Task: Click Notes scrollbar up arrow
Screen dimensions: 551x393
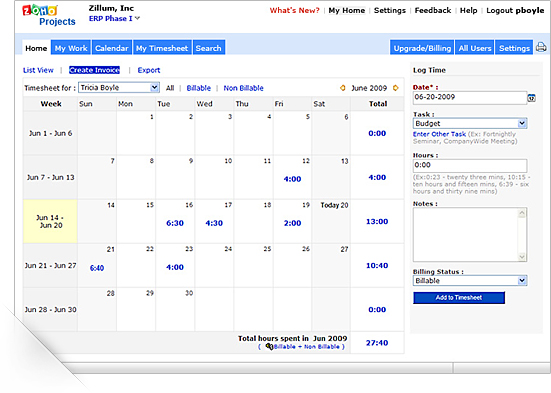Action: [522, 213]
